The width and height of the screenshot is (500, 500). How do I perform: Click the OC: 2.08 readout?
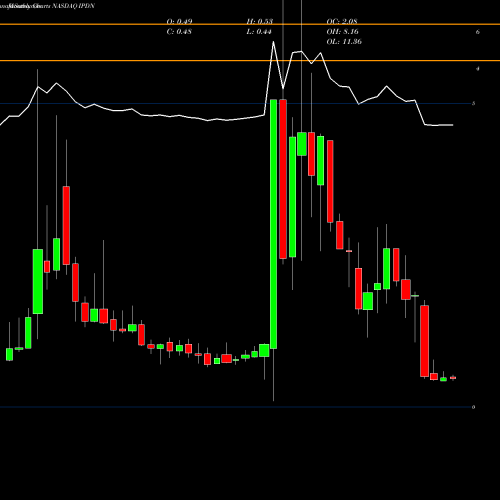click(x=342, y=21)
